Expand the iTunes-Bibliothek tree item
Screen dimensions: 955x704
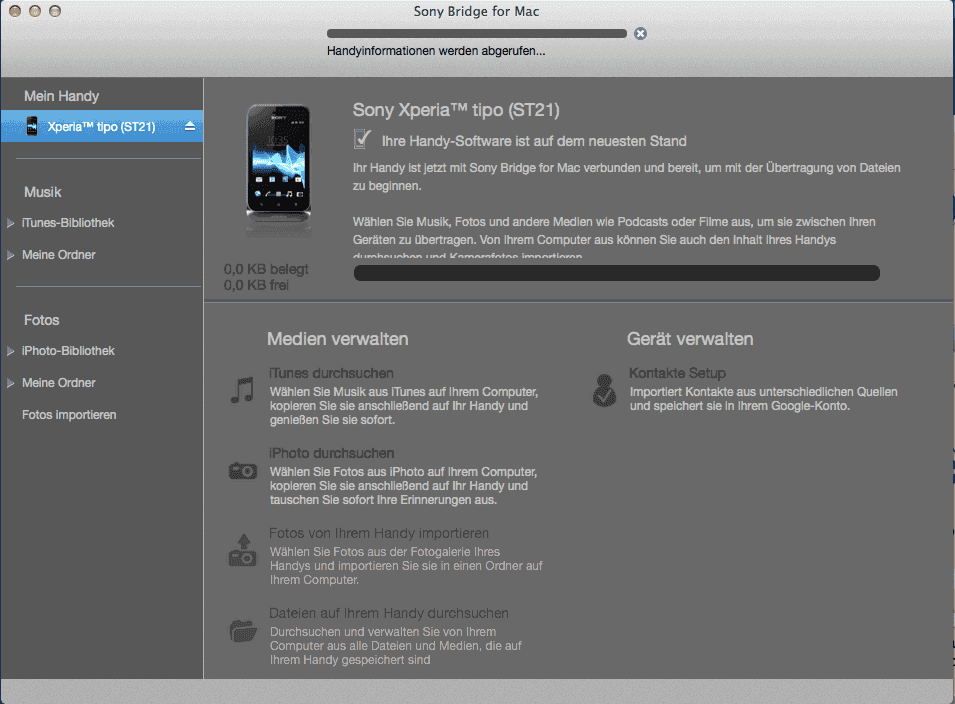coord(10,224)
